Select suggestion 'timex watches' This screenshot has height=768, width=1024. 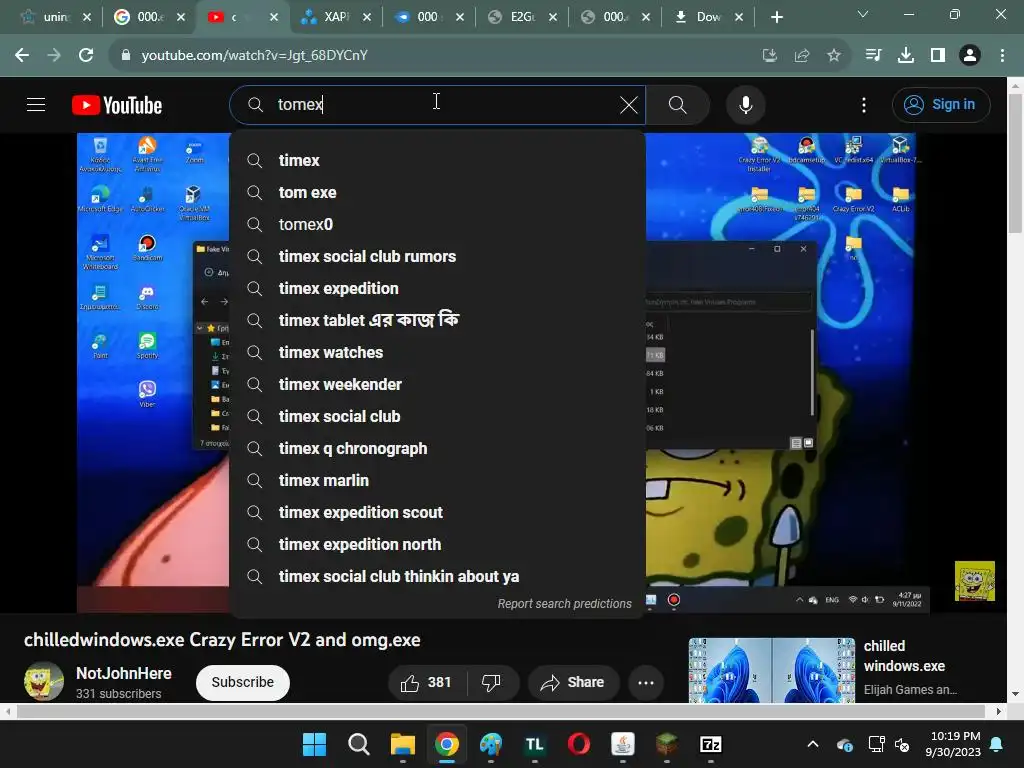(438, 352)
